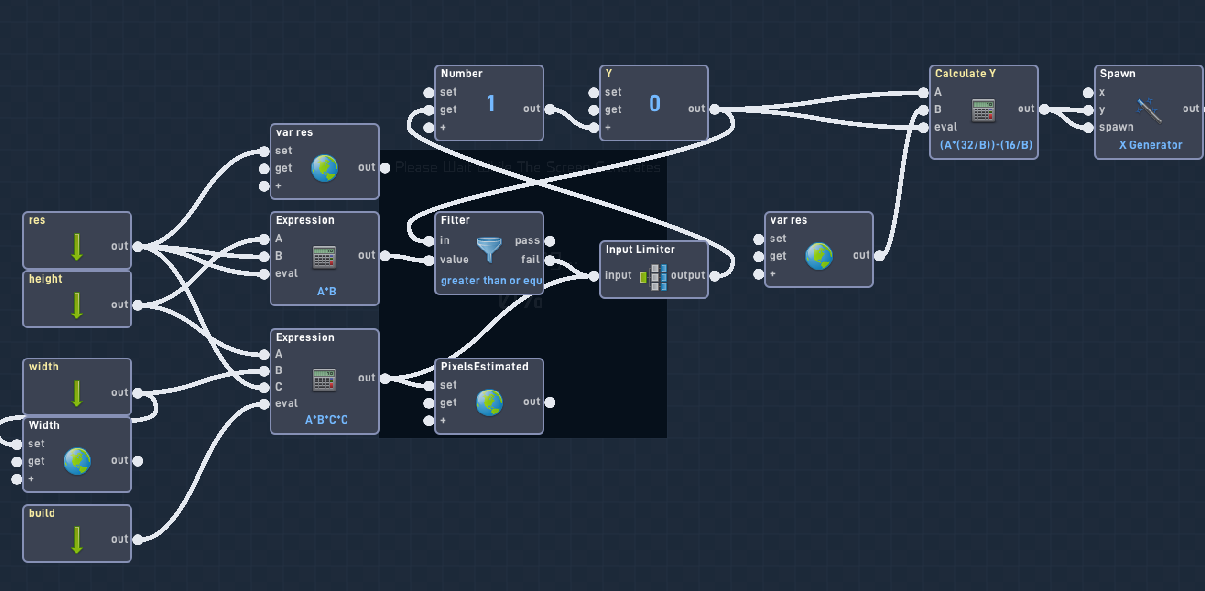Select the build node title
The height and width of the screenshot is (591, 1205).
42,513
